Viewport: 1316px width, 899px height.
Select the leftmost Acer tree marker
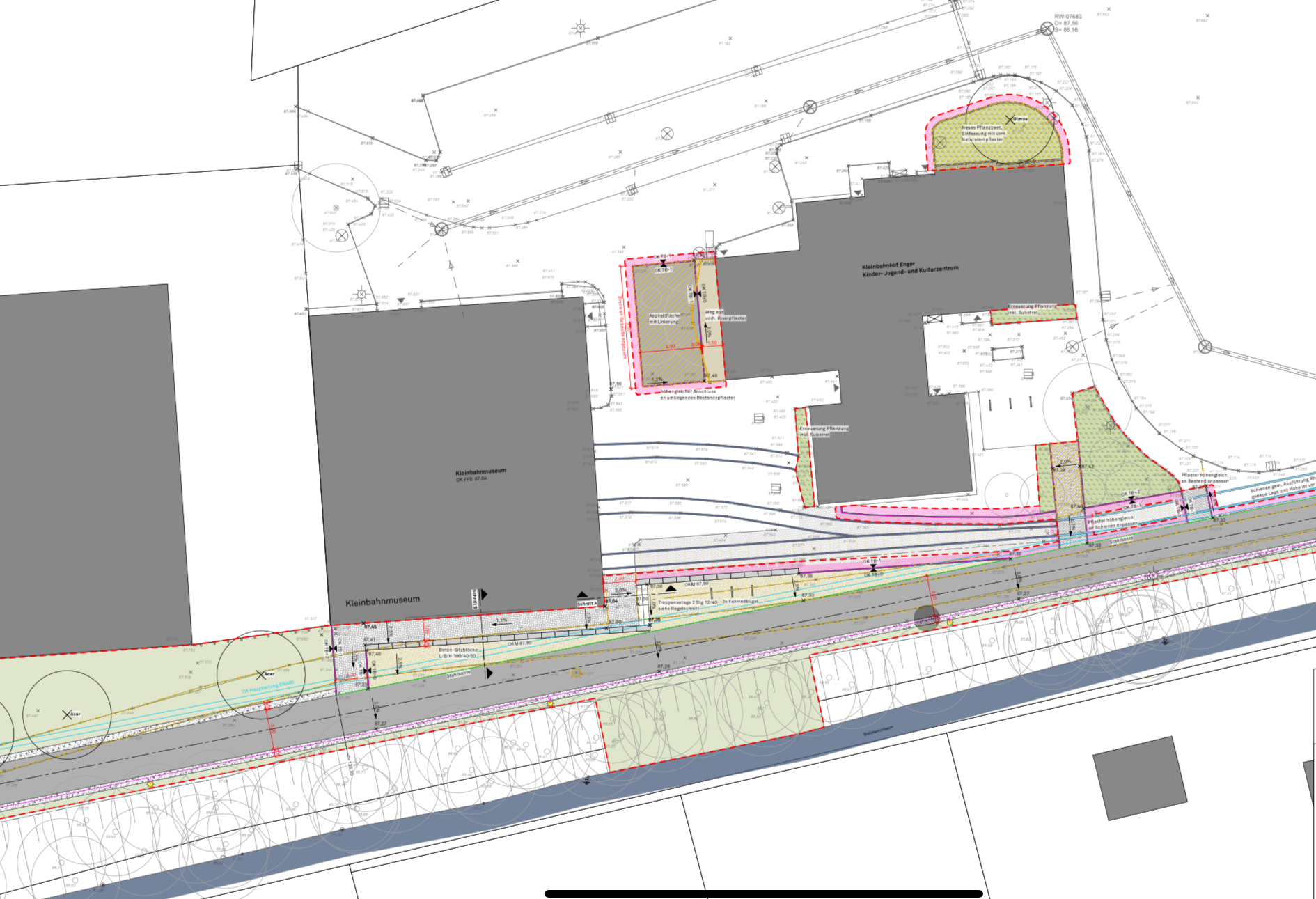tap(68, 714)
